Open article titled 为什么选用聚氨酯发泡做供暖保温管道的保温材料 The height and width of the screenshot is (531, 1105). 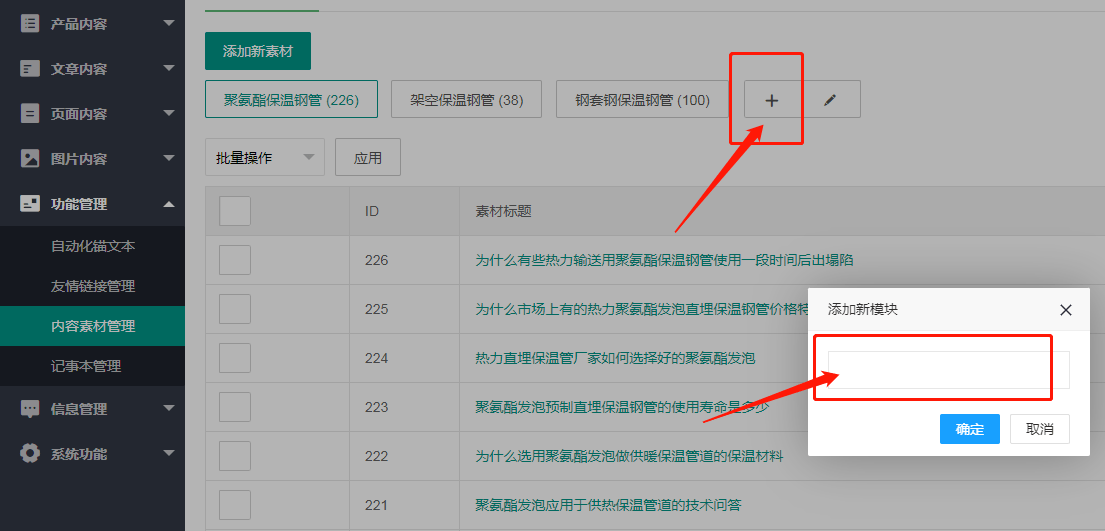628,456
